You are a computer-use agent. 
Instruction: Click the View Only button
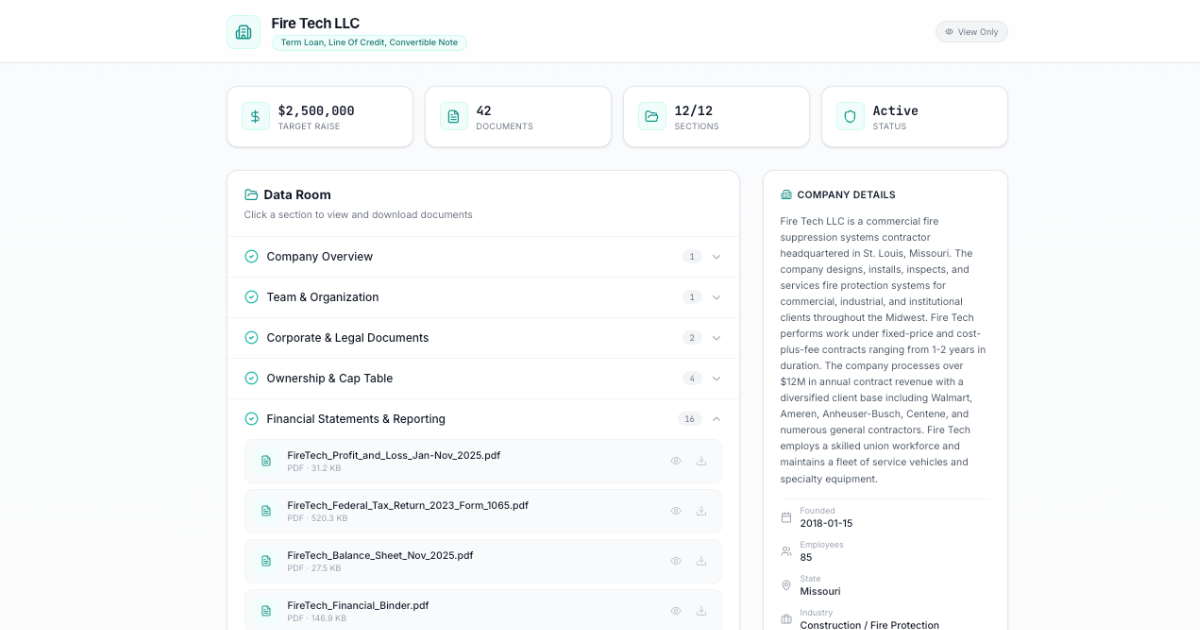pyautogui.click(x=971, y=31)
